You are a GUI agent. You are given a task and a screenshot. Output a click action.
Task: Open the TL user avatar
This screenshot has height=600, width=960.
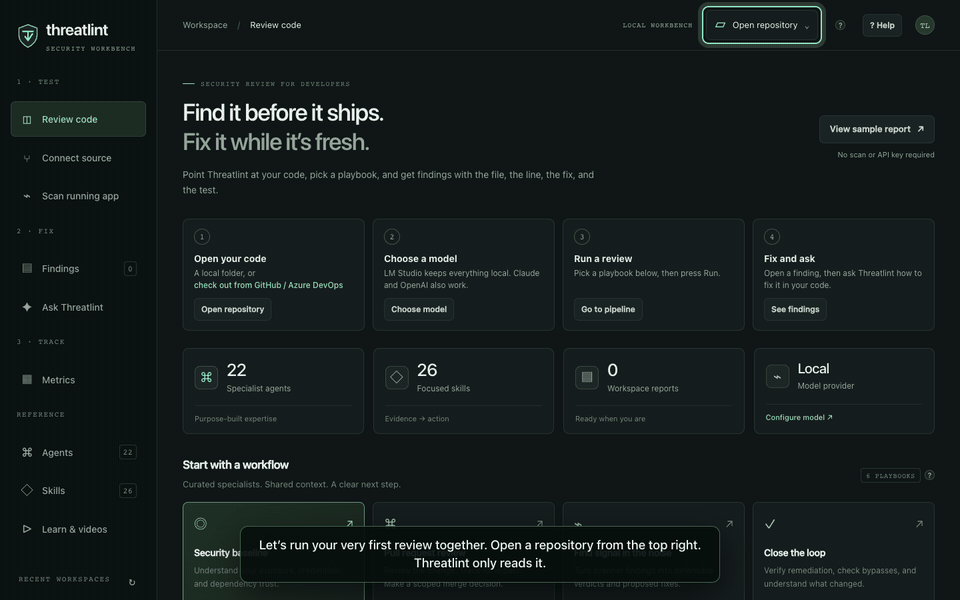[924, 25]
